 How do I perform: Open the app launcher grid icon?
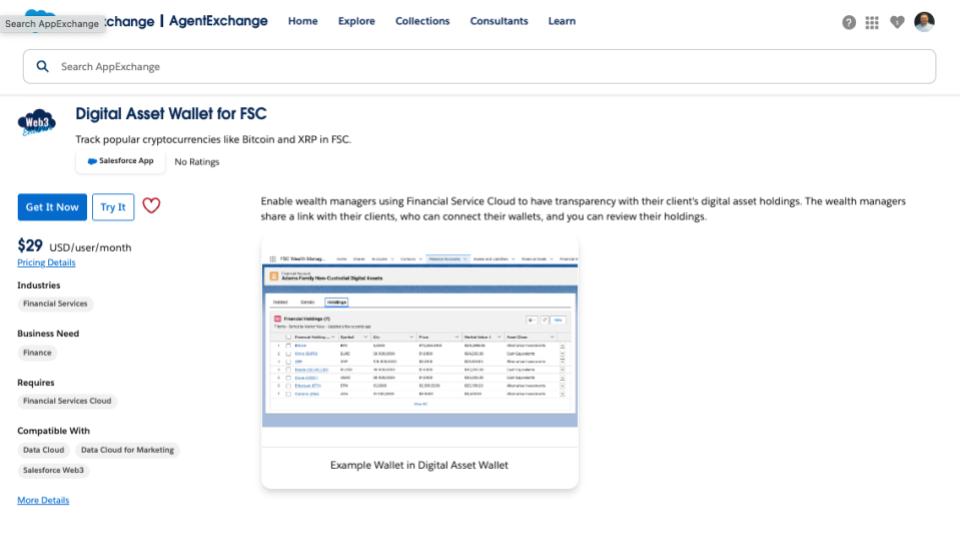pyautogui.click(x=872, y=23)
